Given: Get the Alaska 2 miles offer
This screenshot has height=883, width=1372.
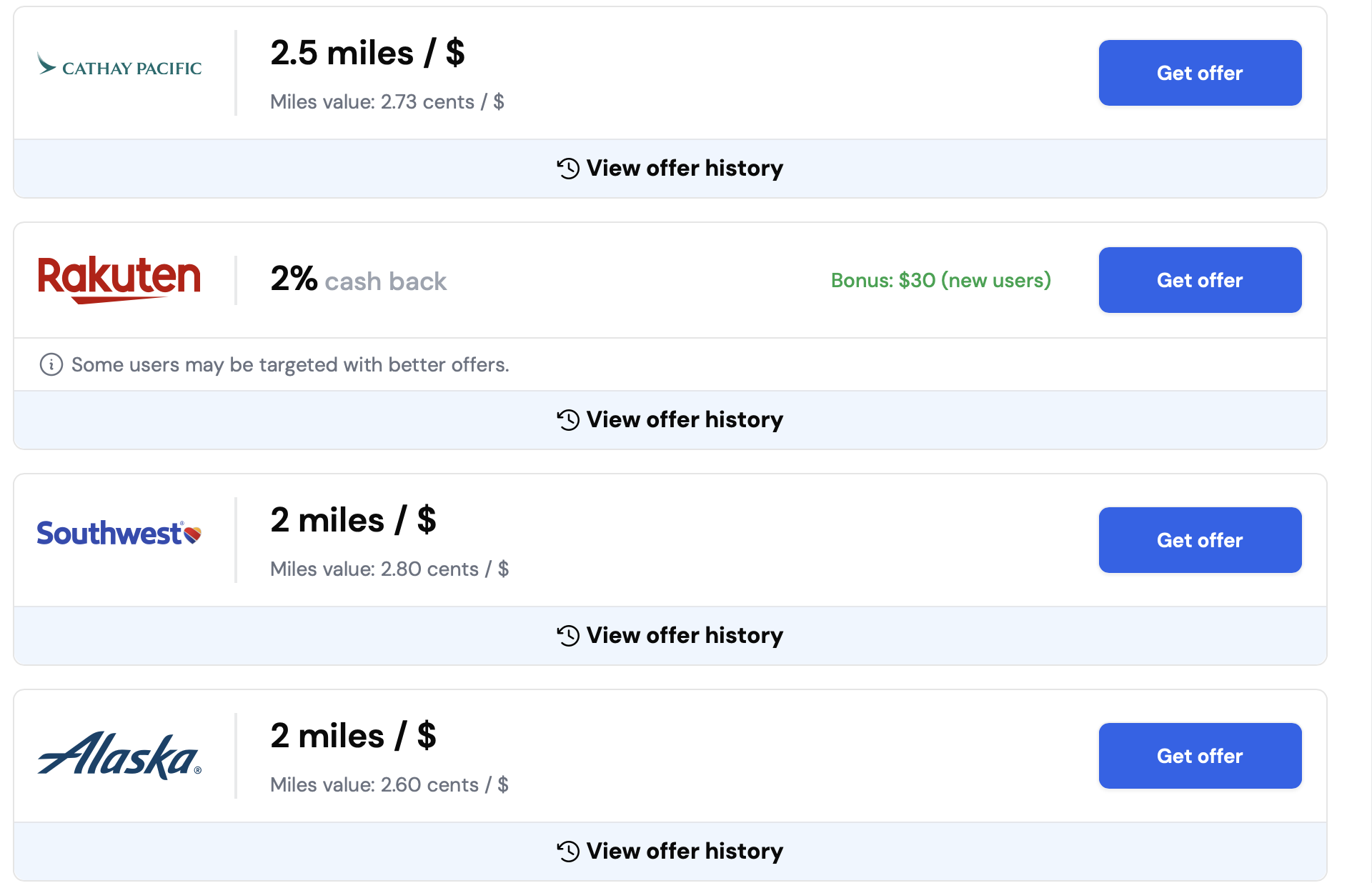Looking at the screenshot, I should 1200,756.
